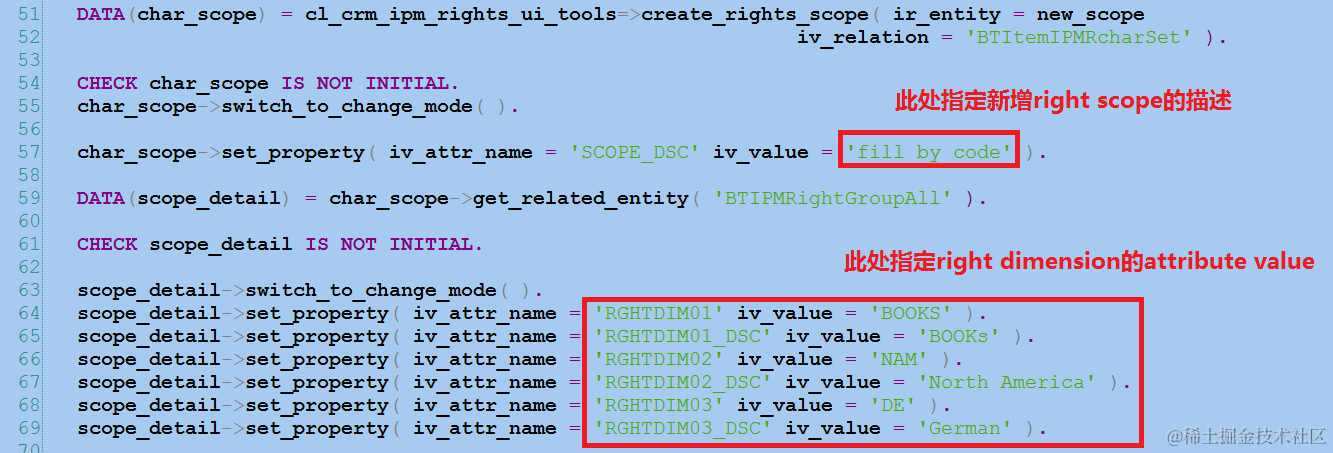Click line number 51 in the gutter

point(30,15)
